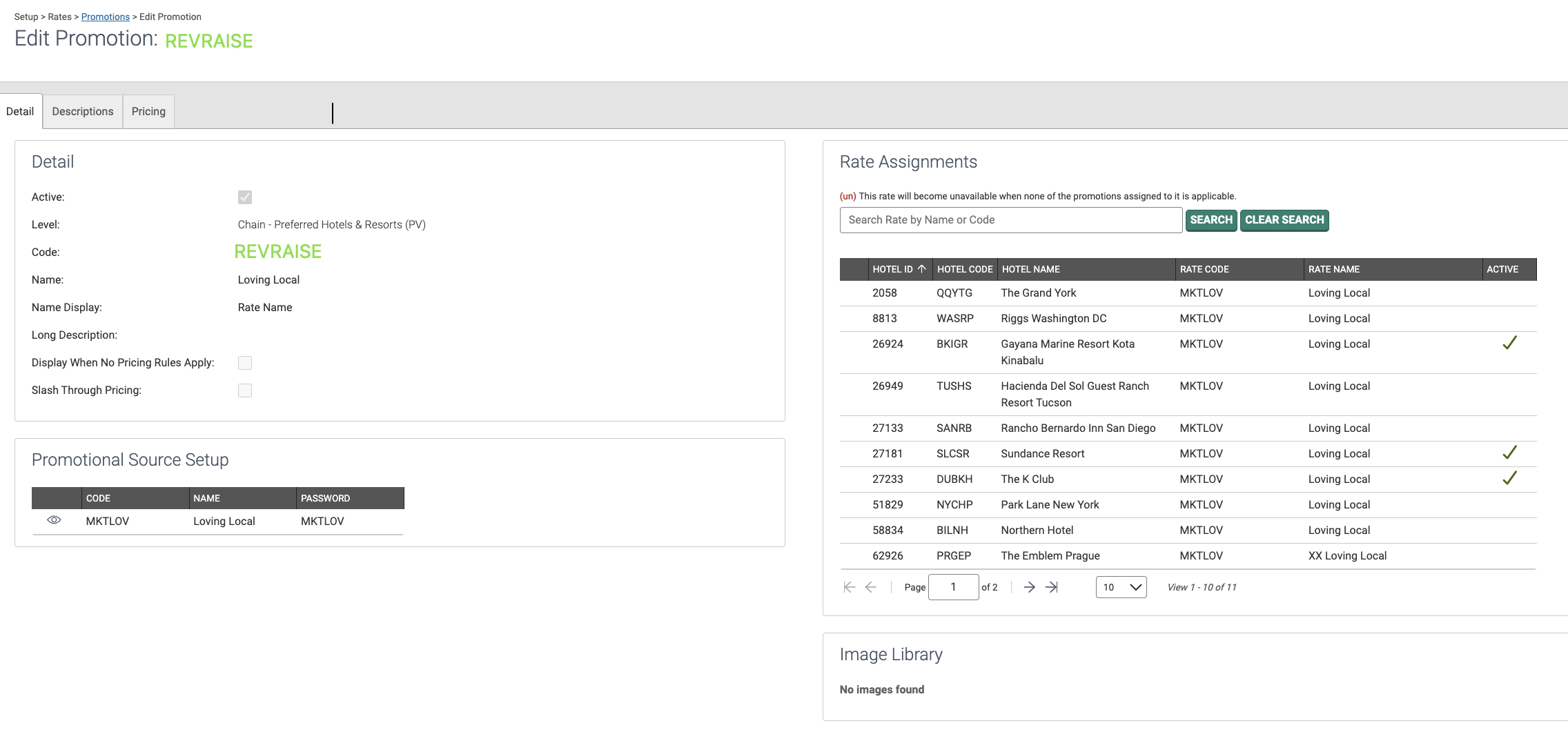Click hotel code TUSHS cell
The image size is (1568, 732).
pyautogui.click(x=954, y=386)
